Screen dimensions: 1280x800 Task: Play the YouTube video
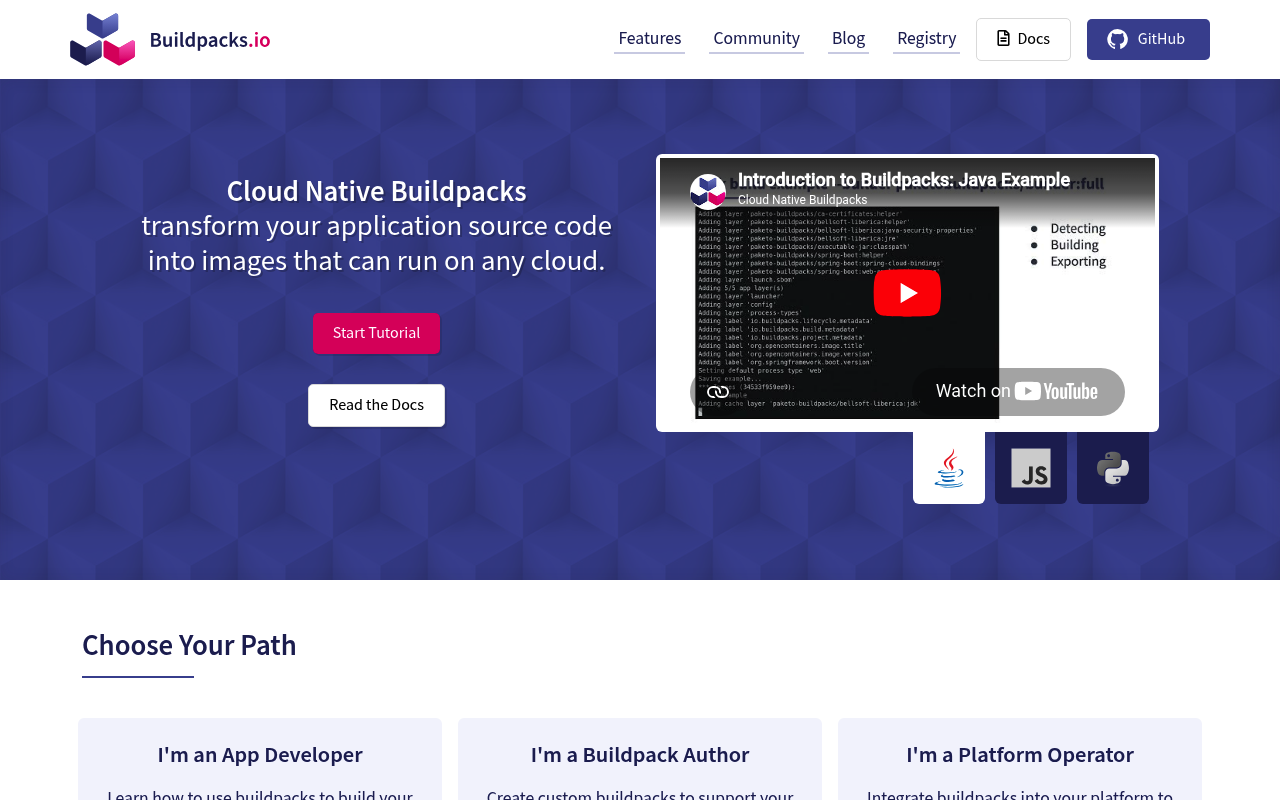click(x=907, y=293)
